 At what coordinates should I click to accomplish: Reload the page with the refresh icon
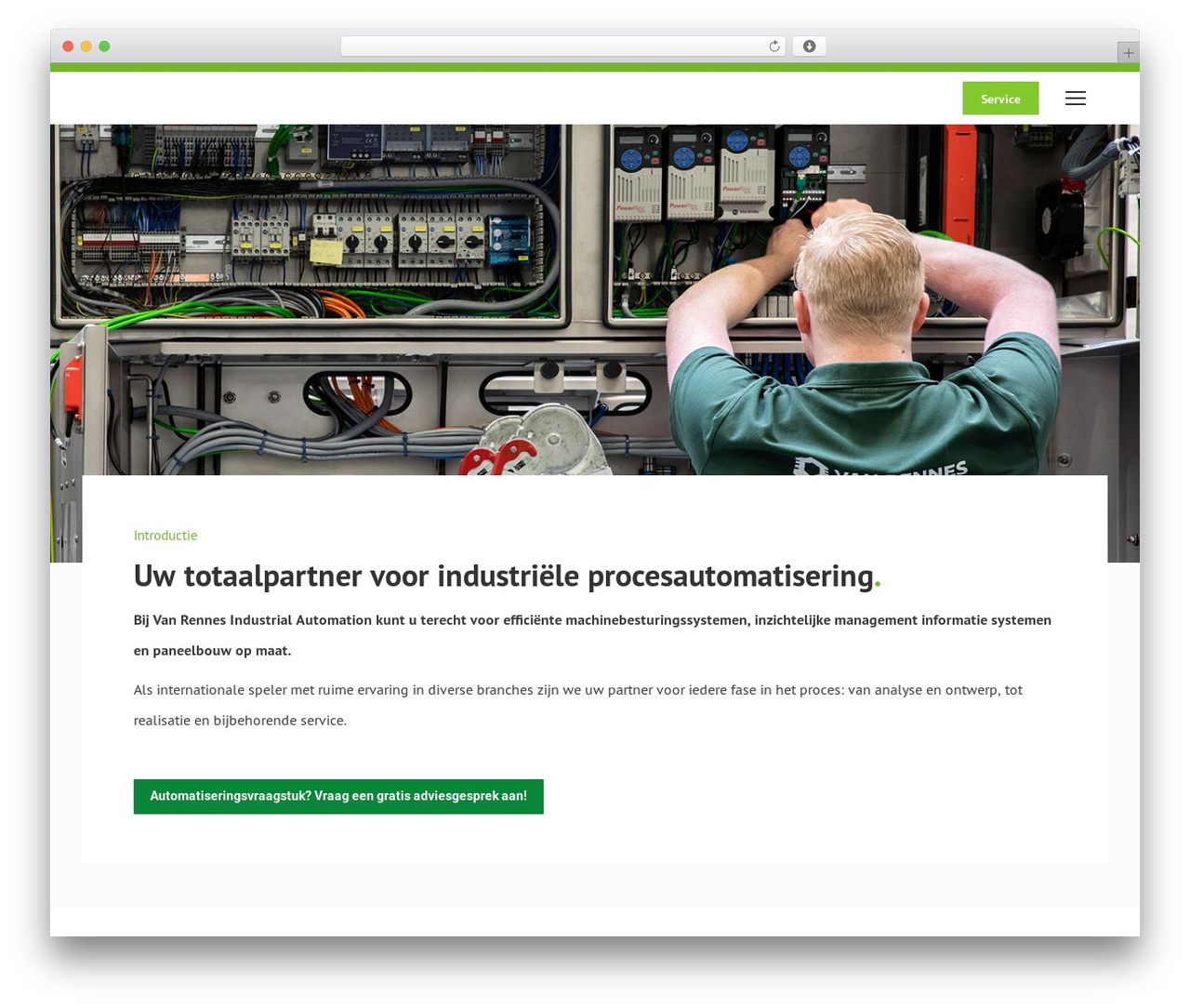tap(774, 46)
